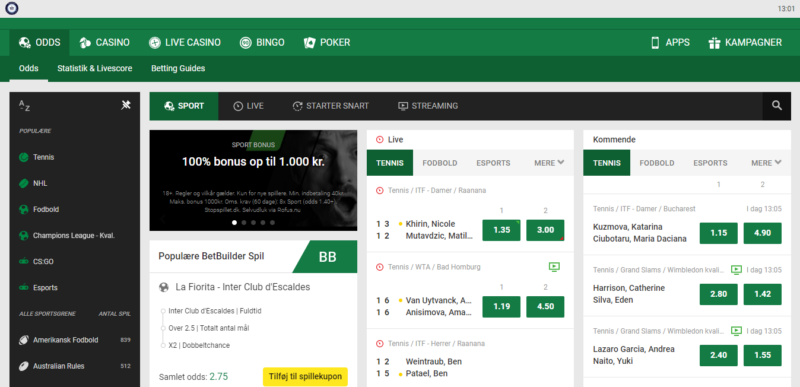
Task: Click the Australian Rules ball icon
Action: (23, 366)
